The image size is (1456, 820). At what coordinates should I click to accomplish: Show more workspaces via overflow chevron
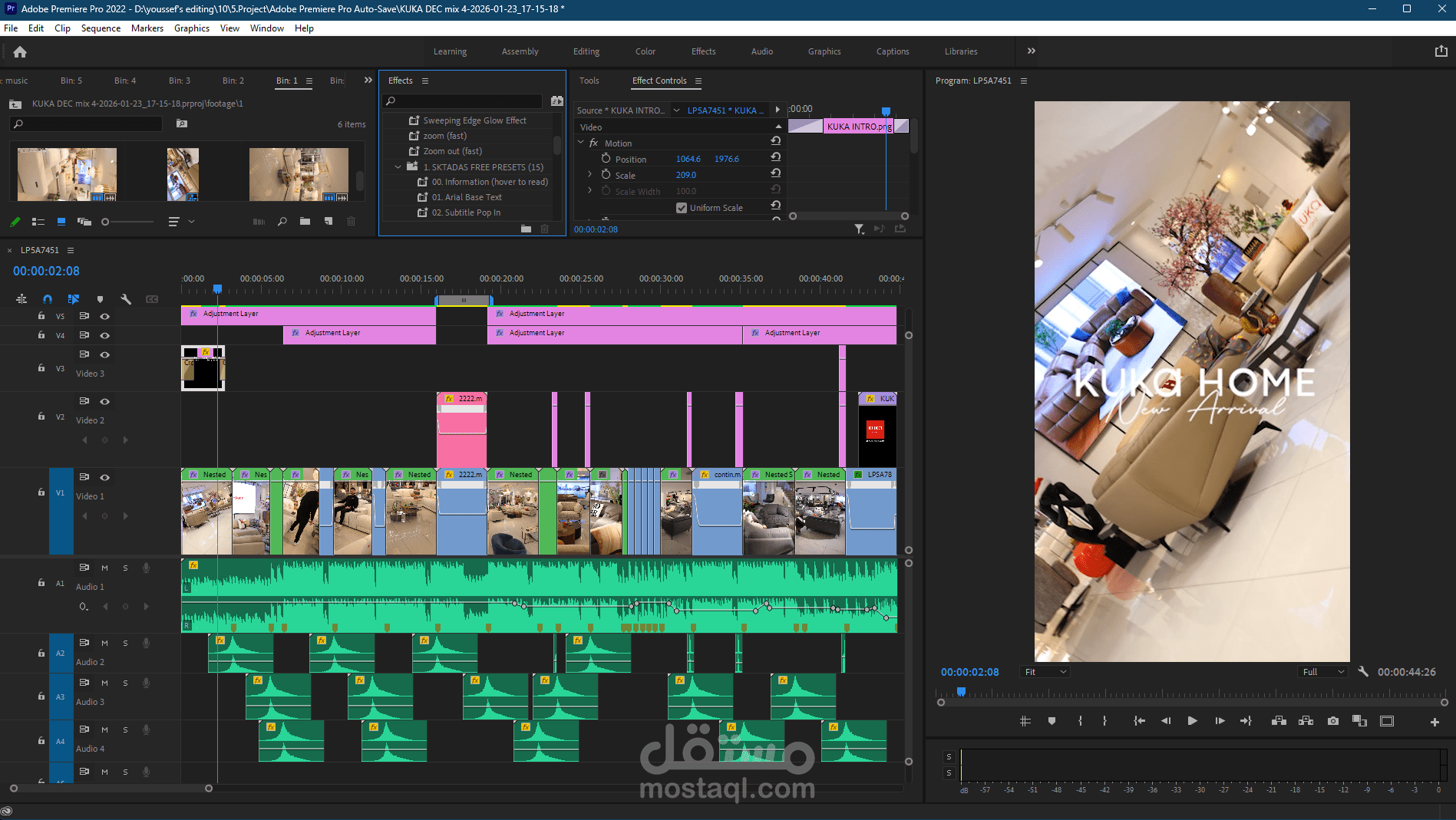click(x=1032, y=51)
